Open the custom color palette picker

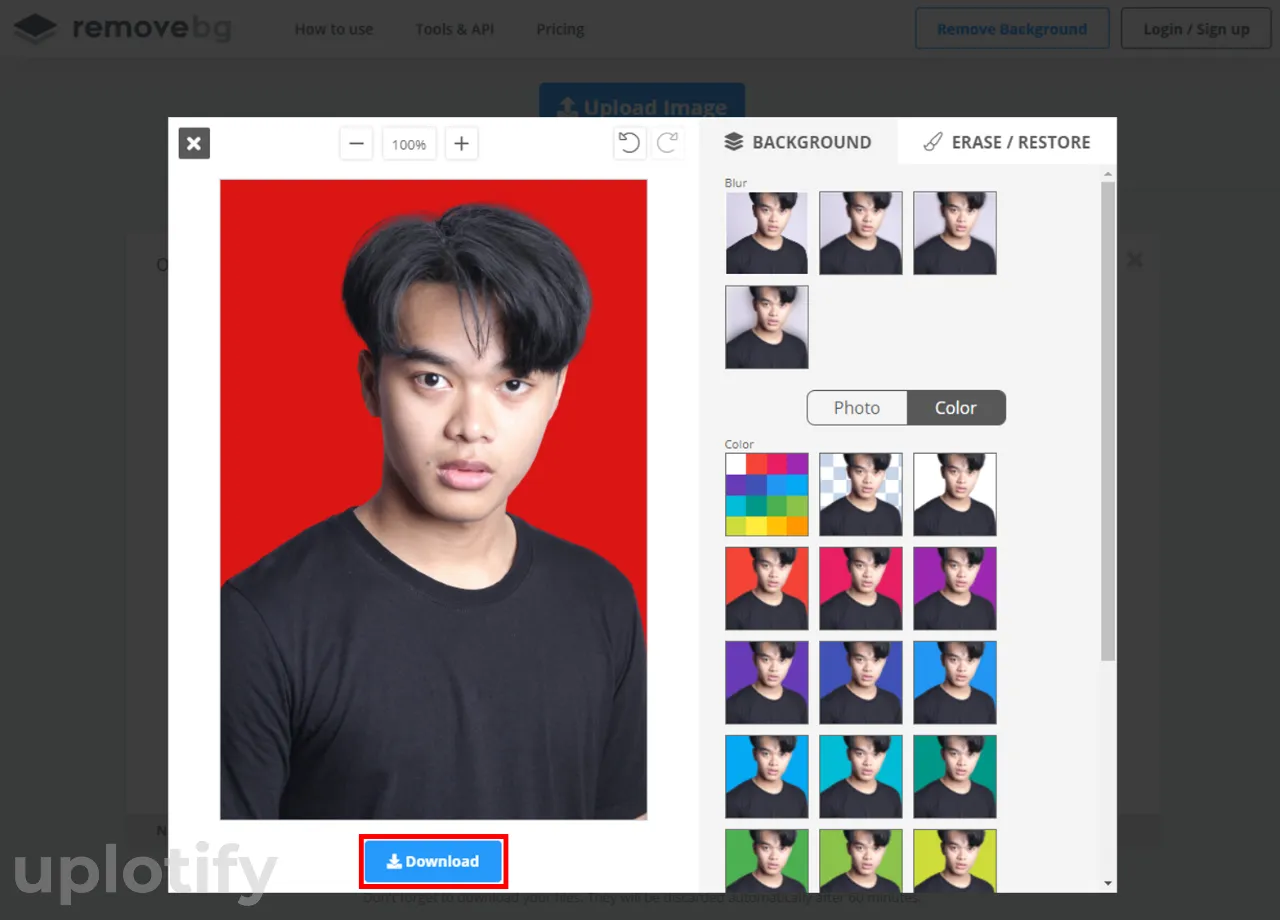[766, 494]
